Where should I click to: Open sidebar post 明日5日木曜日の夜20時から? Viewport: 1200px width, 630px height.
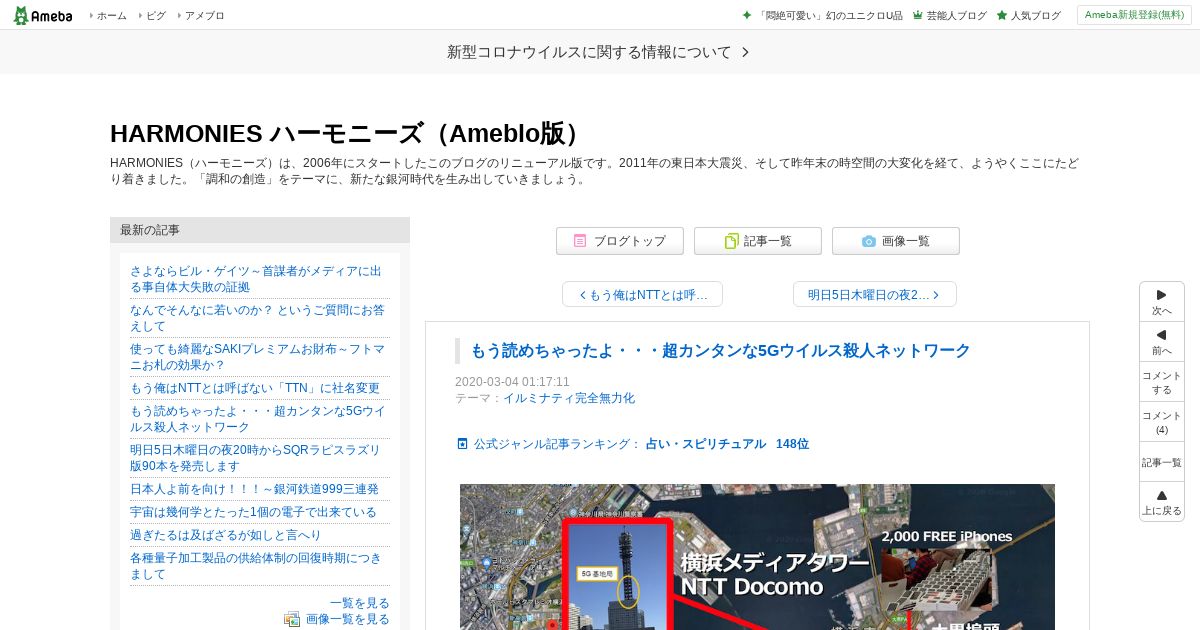click(x=255, y=458)
